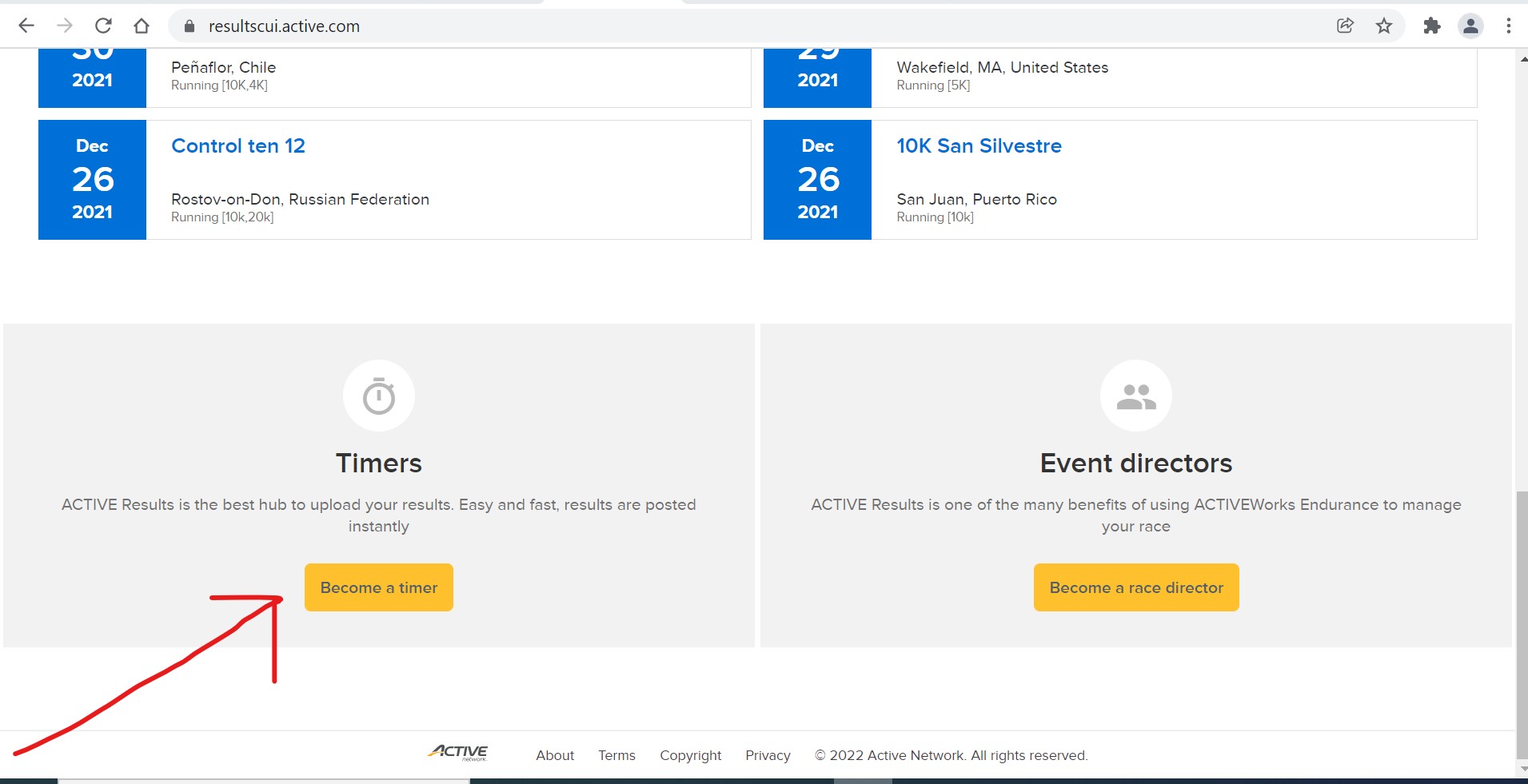Screen dimensions: 1528x784
Task: Open the Terms footer link
Action: click(616, 755)
